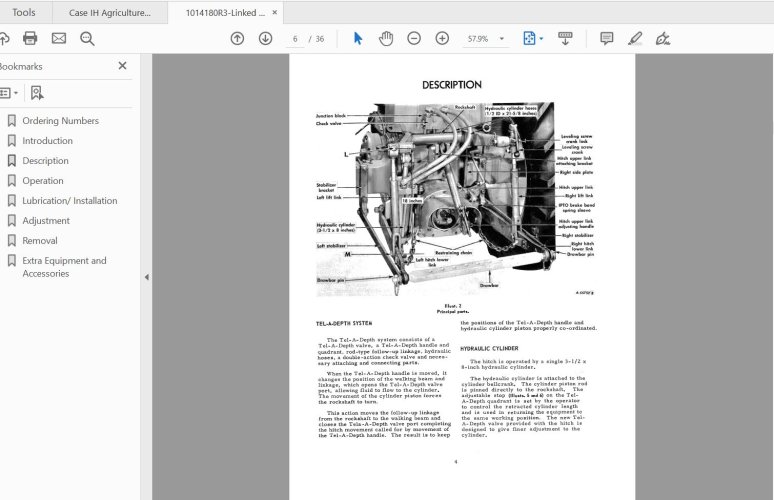
Task: Open the Tools tab
Action: tap(24, 12)
